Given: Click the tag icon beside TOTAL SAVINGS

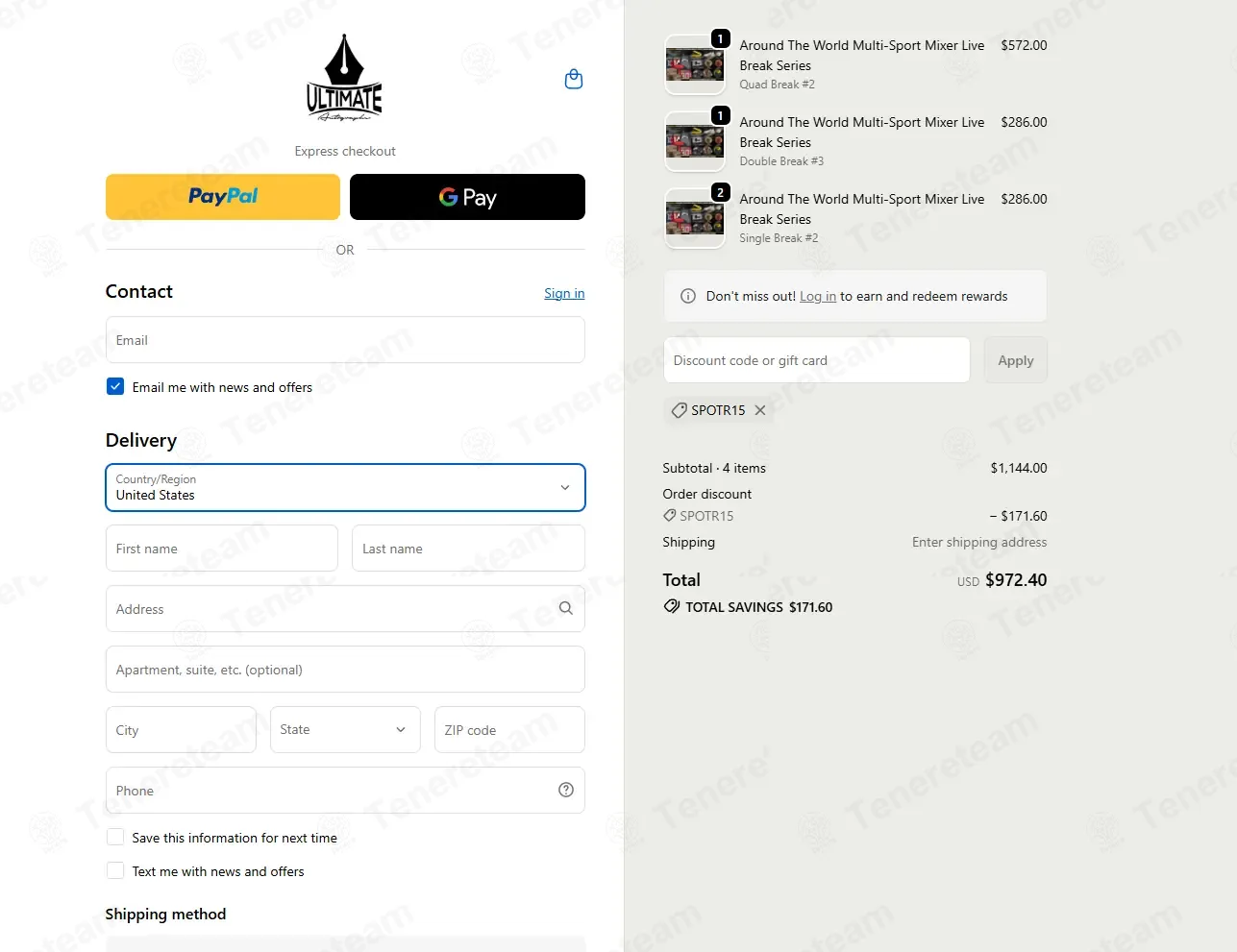Looking at the screenshot, I should click(672, 606).
